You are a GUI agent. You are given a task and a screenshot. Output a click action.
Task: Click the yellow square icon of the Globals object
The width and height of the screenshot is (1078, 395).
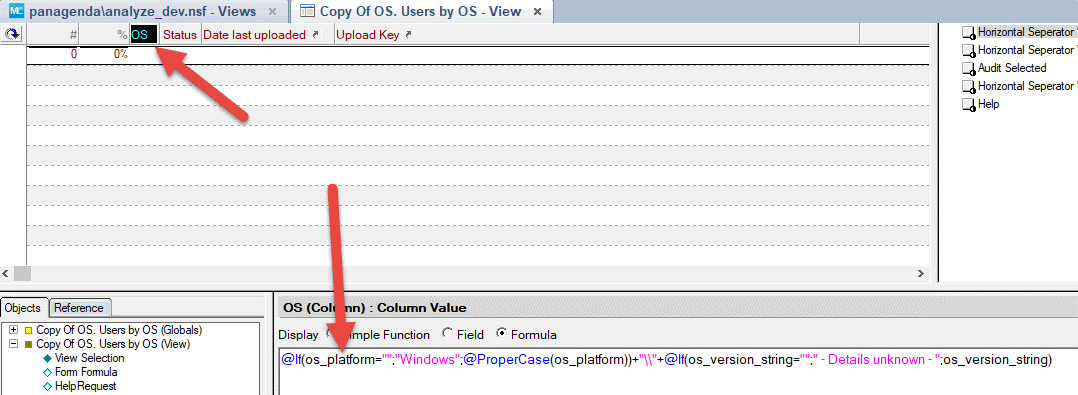28,330
